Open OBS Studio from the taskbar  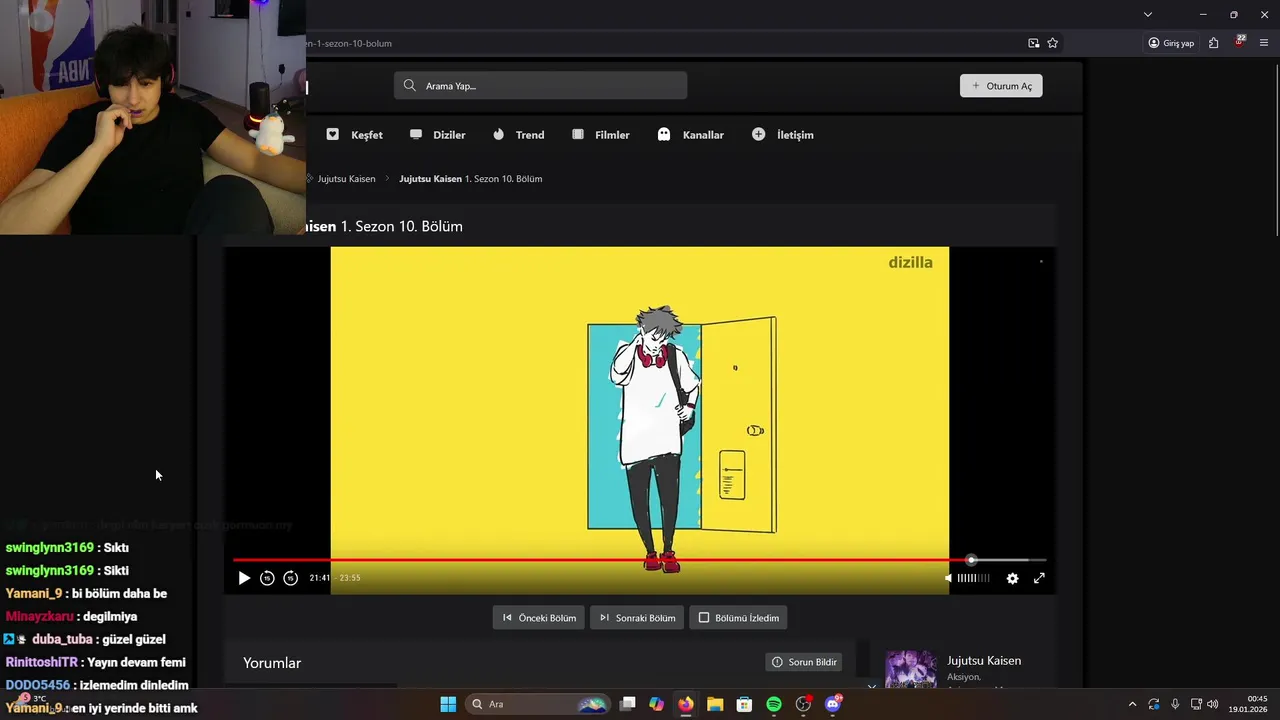coord(803,704)
